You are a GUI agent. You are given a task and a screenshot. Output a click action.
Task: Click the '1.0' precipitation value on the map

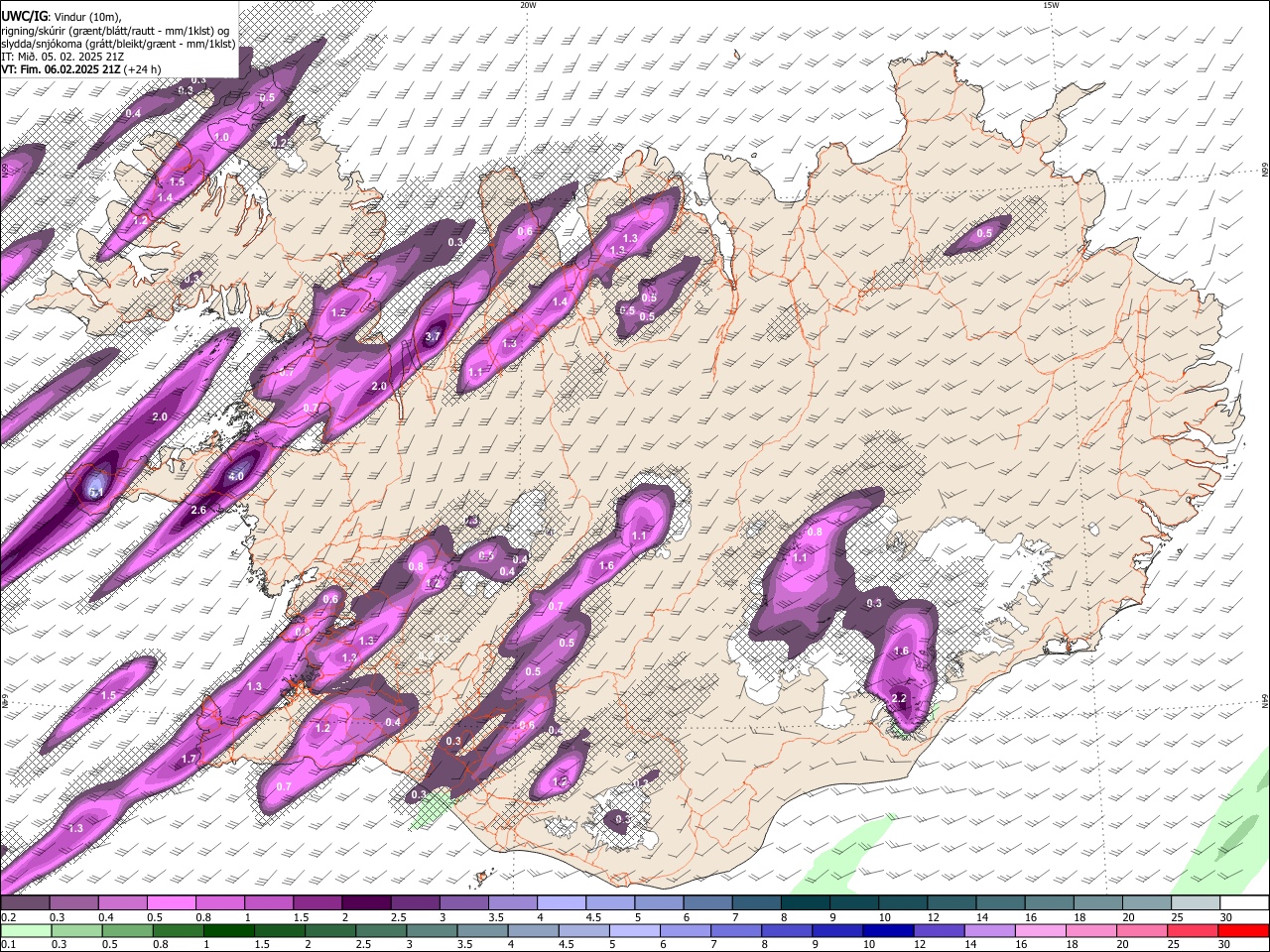pyautogui.click(x=222, y=137)
